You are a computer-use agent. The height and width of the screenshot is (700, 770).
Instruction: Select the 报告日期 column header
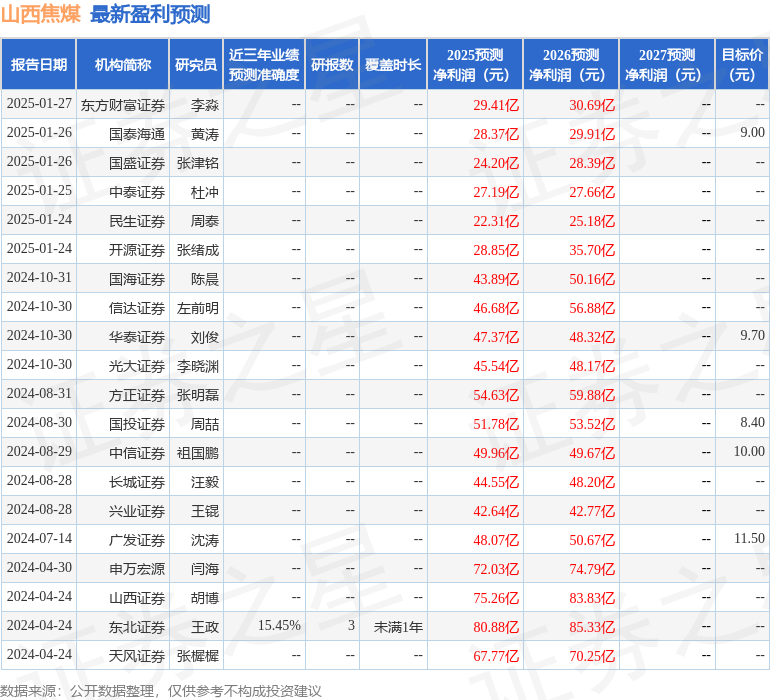coord(39,64)
